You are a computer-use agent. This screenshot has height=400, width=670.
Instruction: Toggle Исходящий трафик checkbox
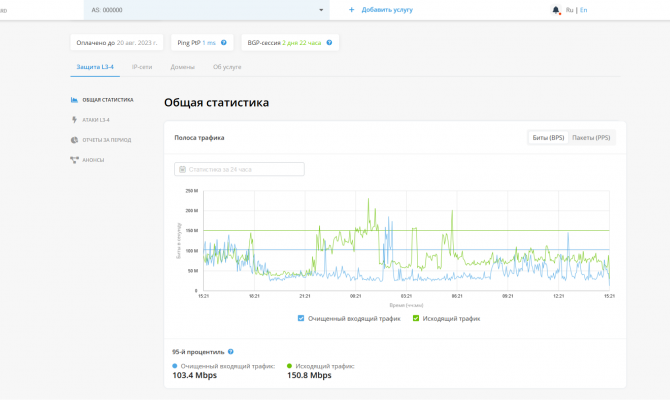point(416,318)
